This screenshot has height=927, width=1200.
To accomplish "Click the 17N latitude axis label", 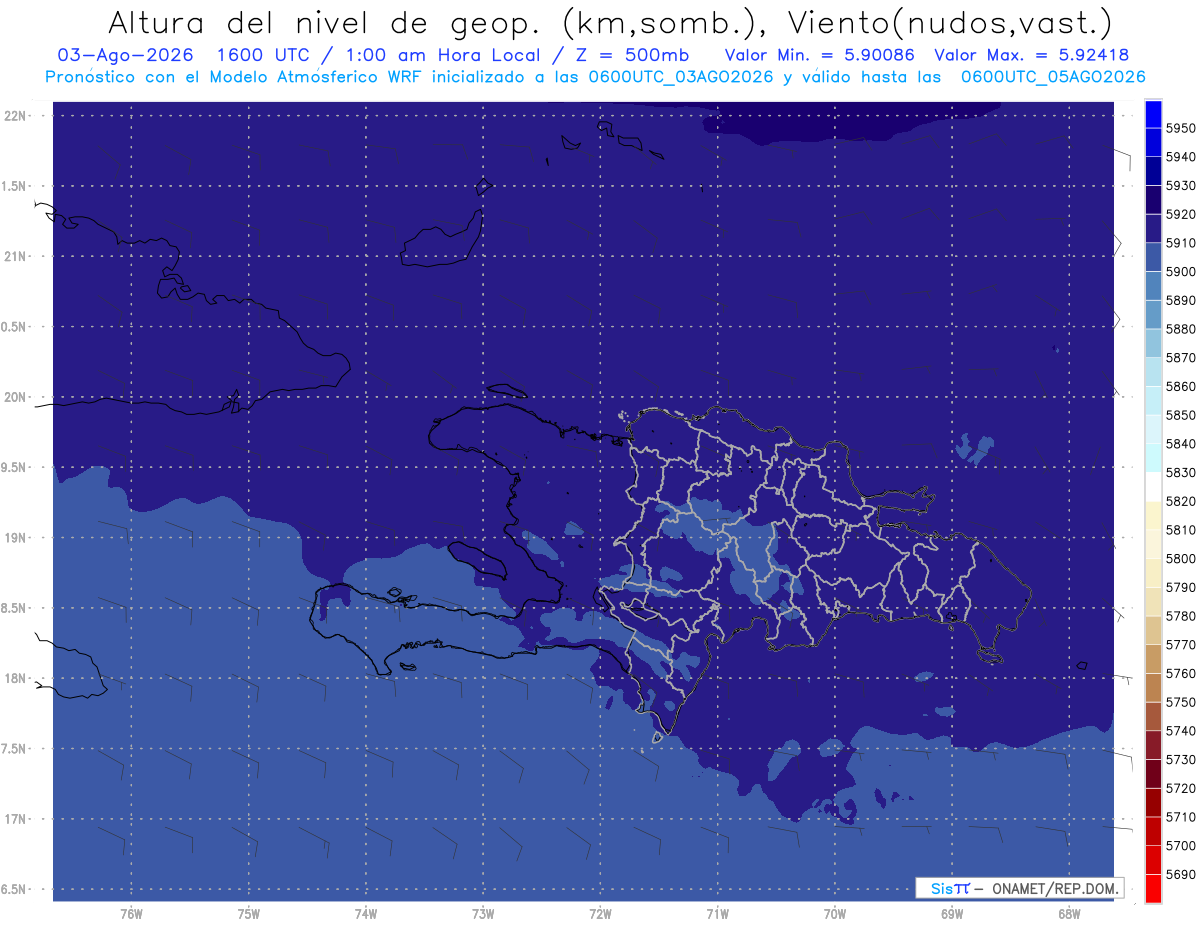I will [17, 820].
